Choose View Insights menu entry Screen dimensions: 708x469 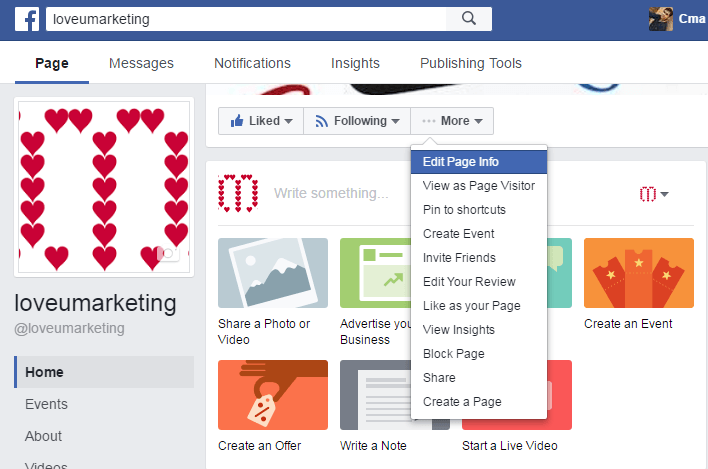pos(479,330)
